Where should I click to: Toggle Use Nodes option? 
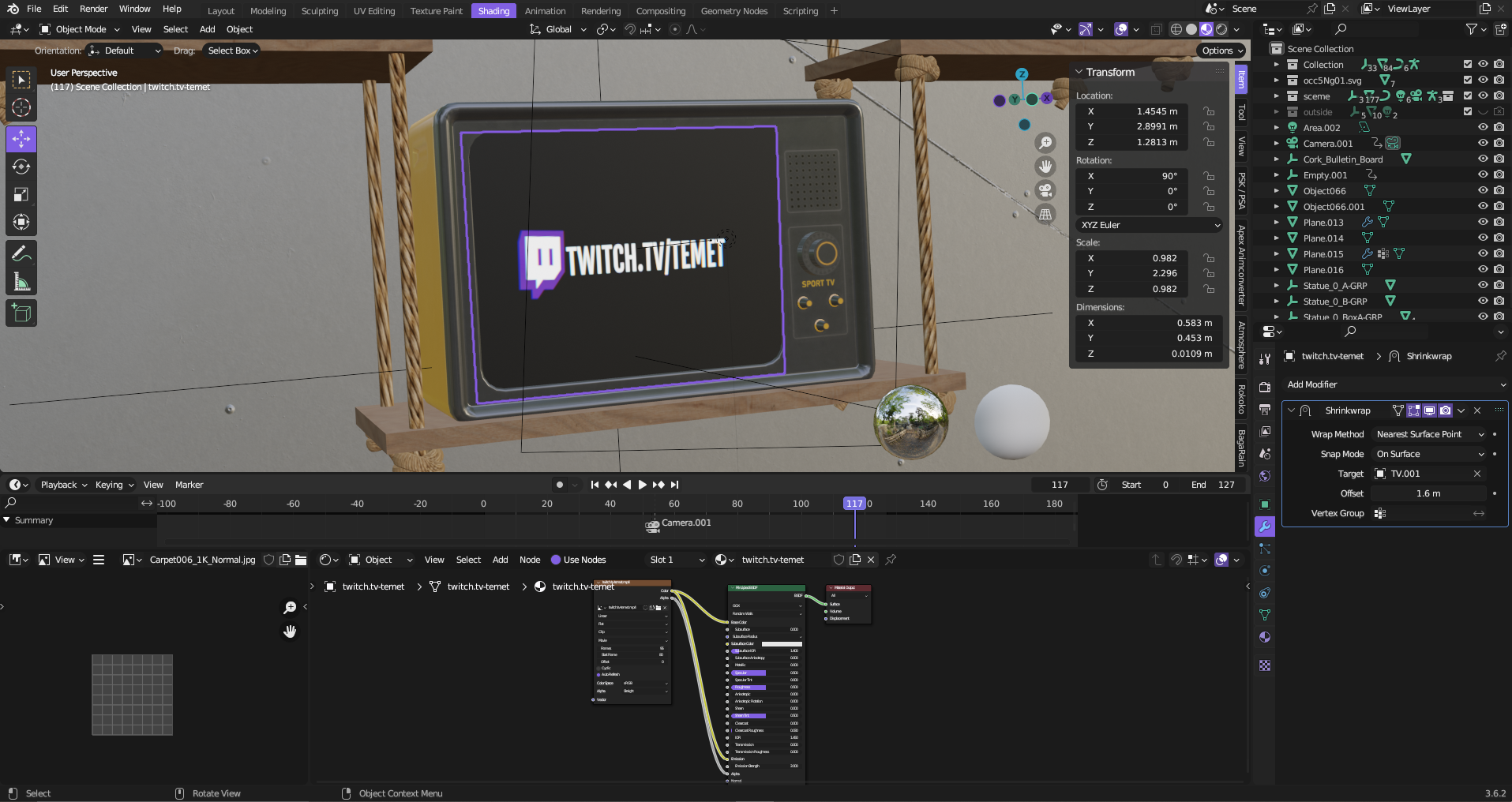point(578,560)
